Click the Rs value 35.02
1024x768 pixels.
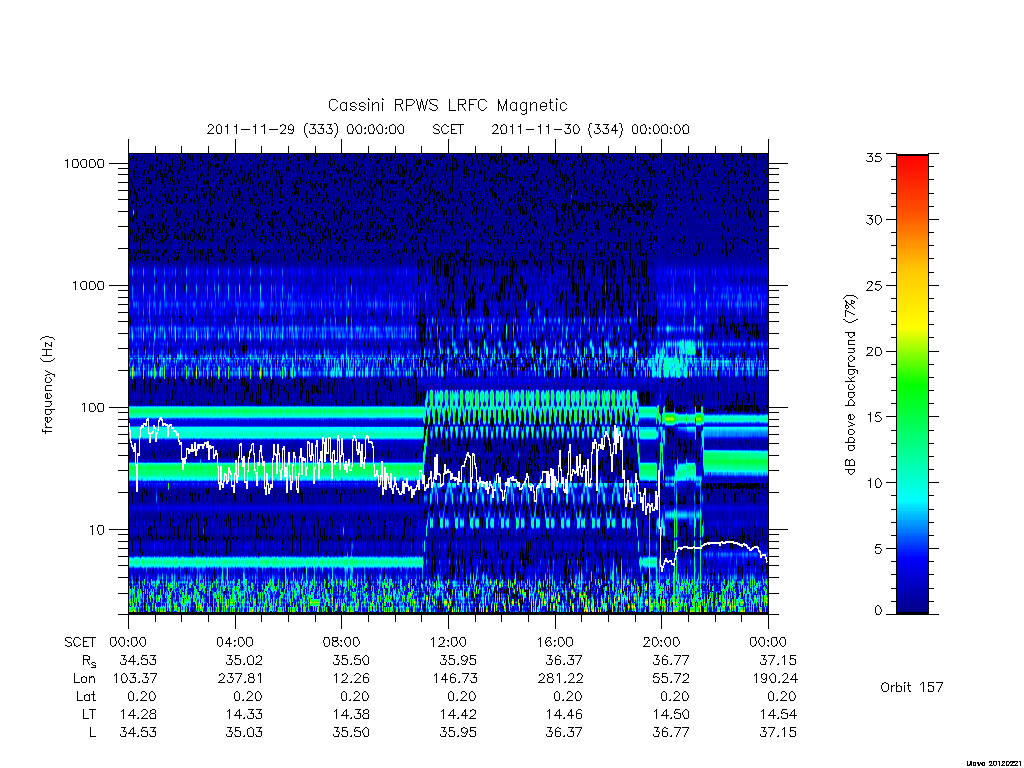(244, 661)
